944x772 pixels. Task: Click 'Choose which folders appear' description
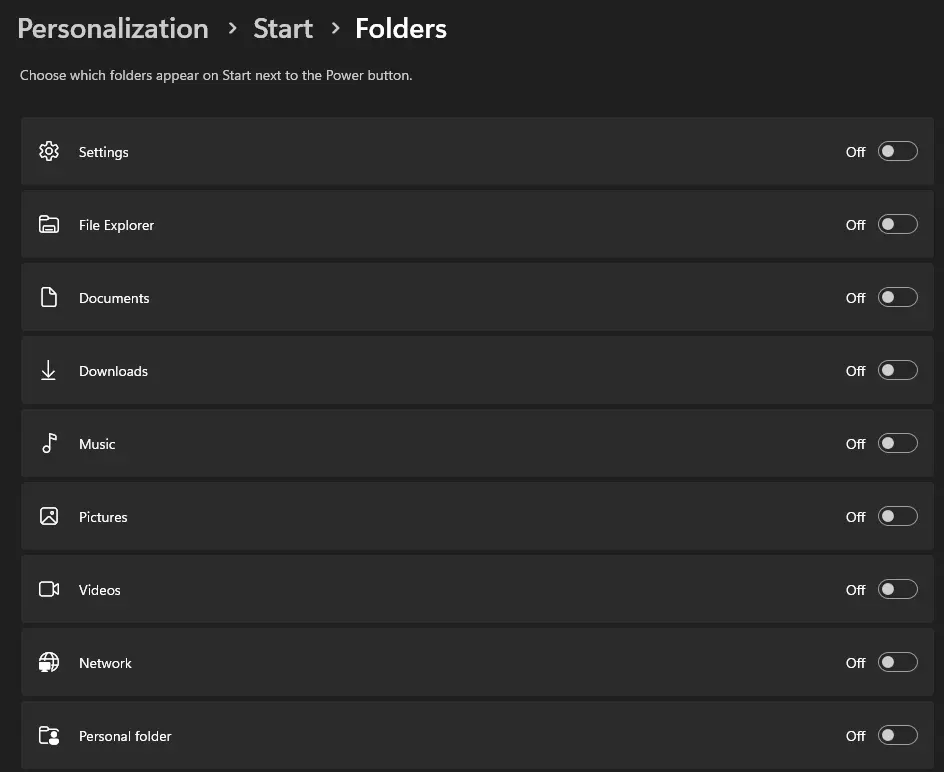(x=216, y=75)
